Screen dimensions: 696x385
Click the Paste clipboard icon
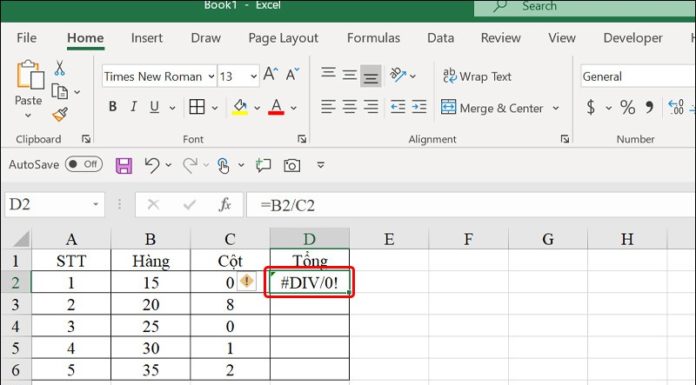pyautogui.click(x=30, y=75)
